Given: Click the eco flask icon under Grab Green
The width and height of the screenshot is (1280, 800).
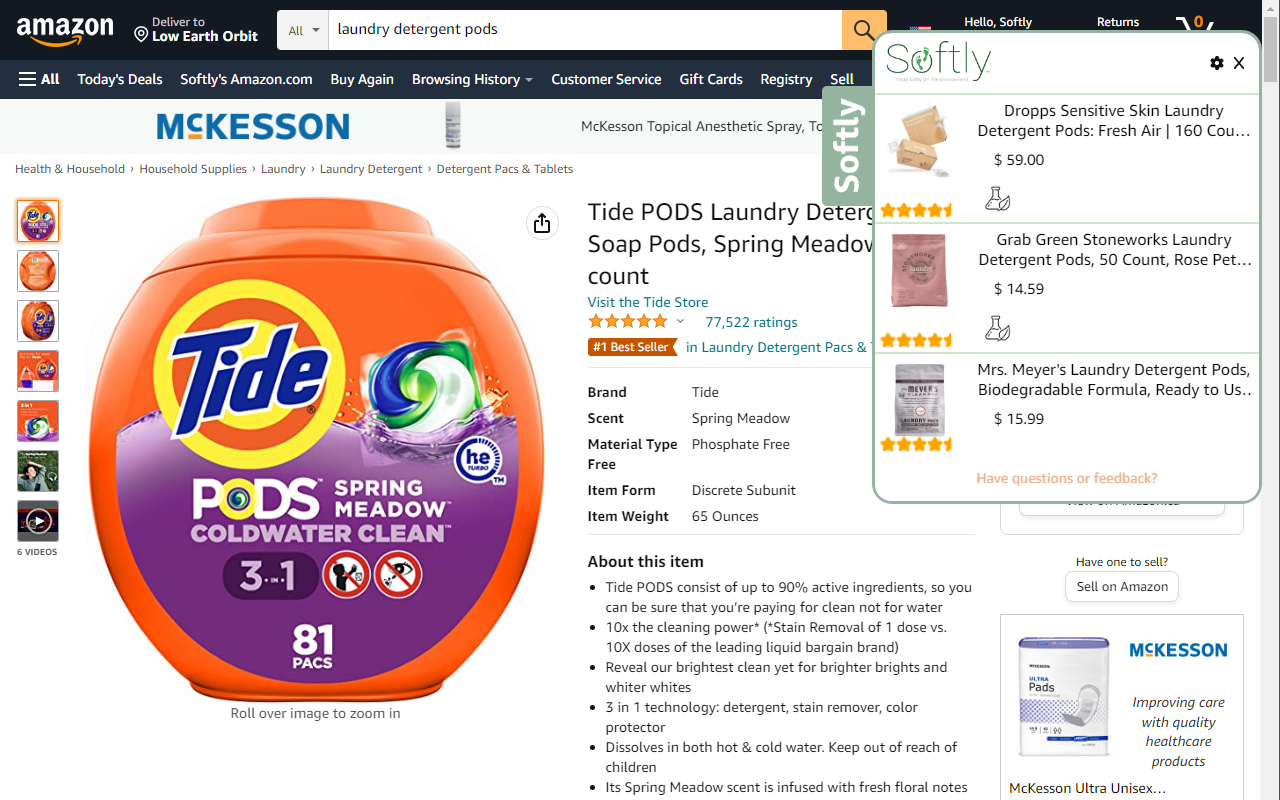Looking at the screenshot, I should 997,328.
